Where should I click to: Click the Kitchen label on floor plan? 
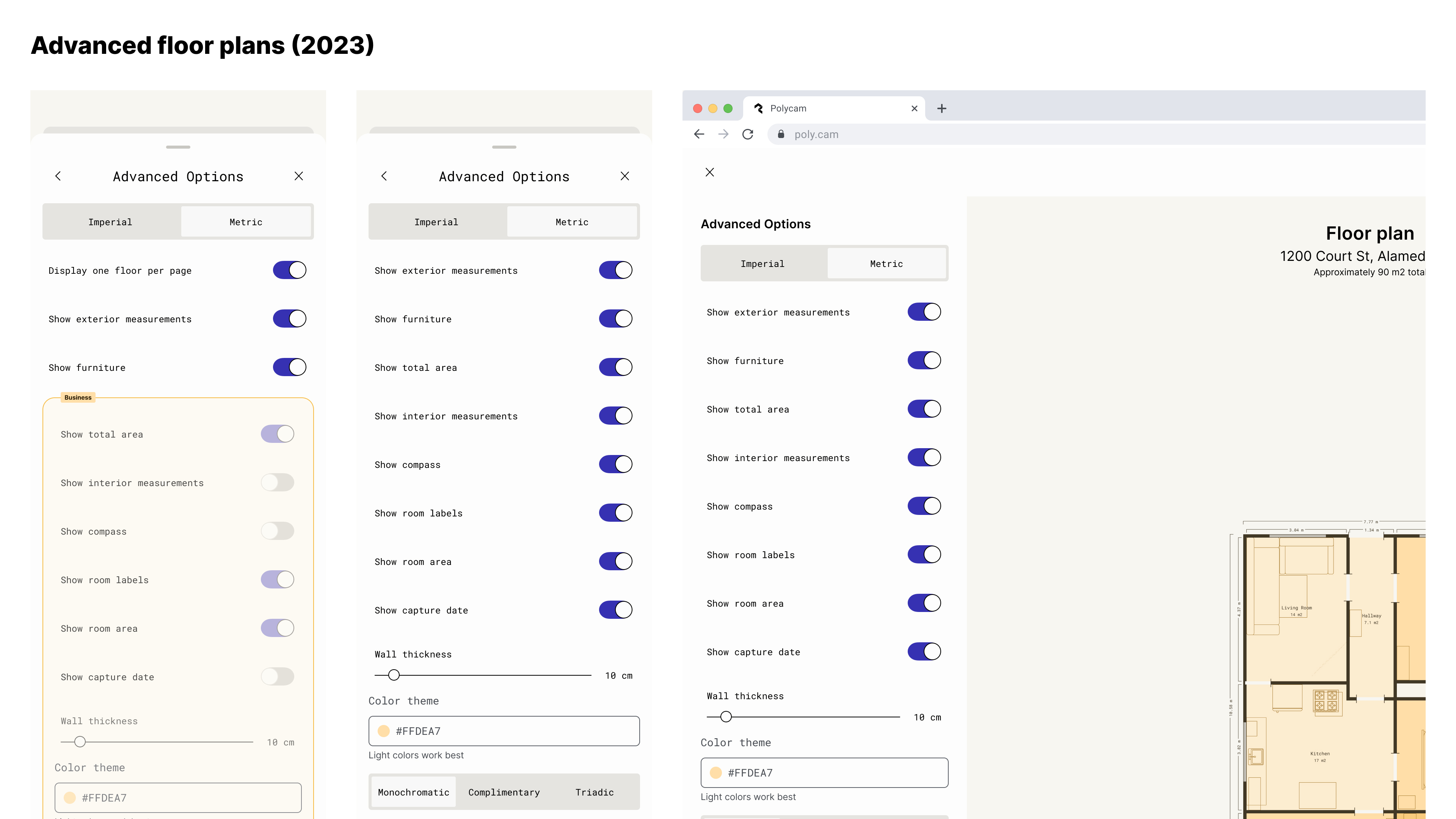click(1320, 754)
